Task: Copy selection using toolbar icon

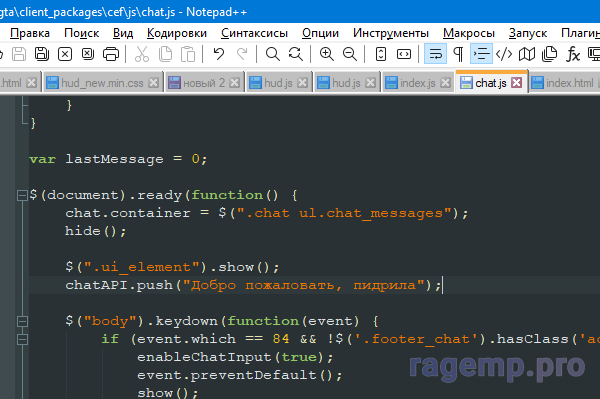Action: pyautogui.click(x=165, y=54)
